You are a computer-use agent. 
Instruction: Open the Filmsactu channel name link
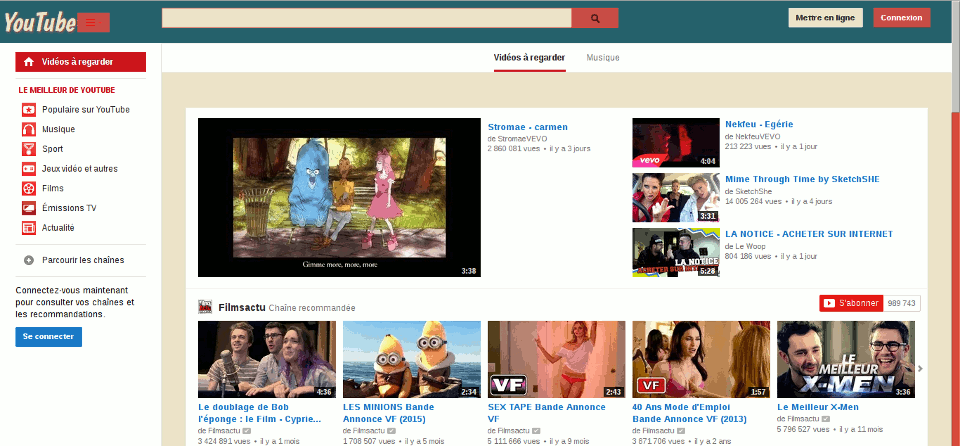click(242, 308)
